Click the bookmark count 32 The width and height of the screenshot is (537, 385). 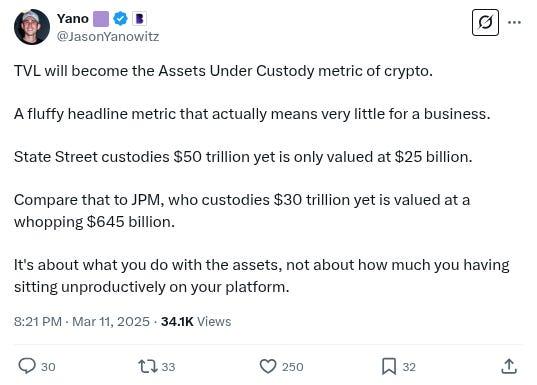[x=409, y=367]
